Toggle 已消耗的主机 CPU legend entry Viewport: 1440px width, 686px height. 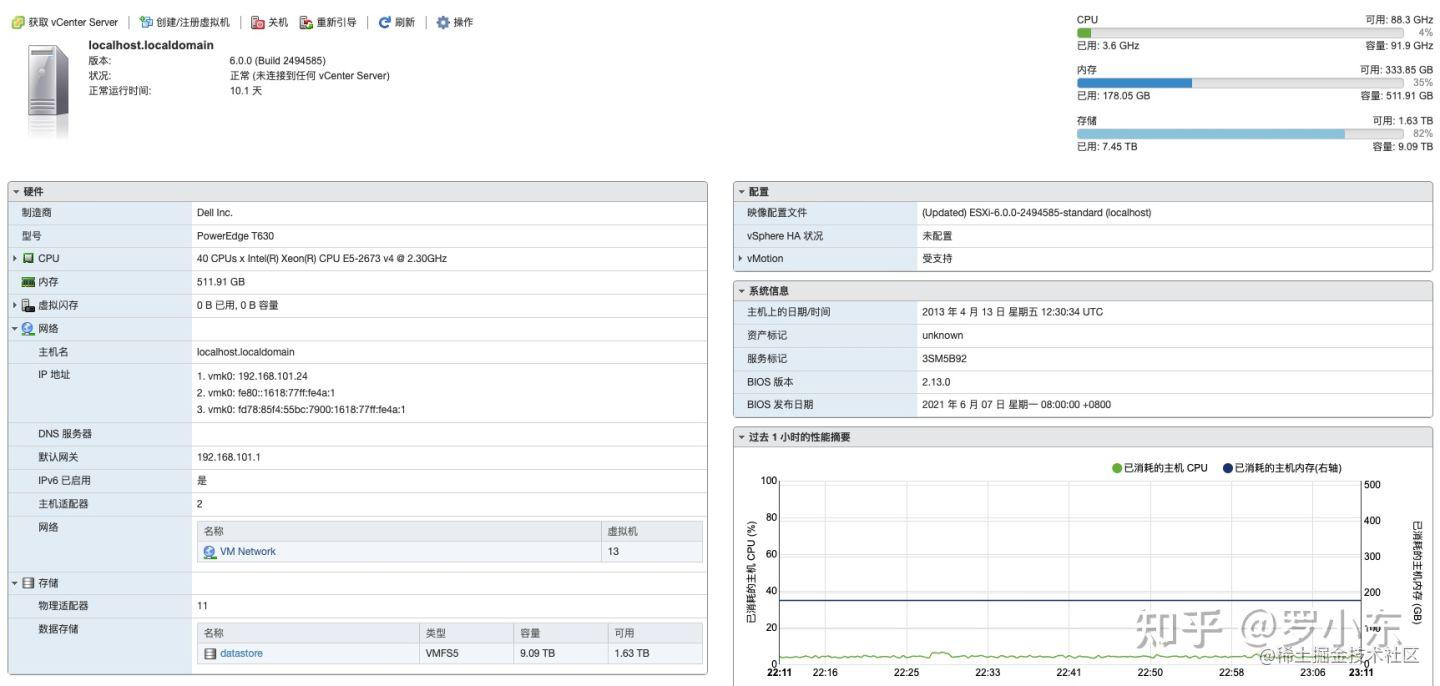click(1159, 468)
